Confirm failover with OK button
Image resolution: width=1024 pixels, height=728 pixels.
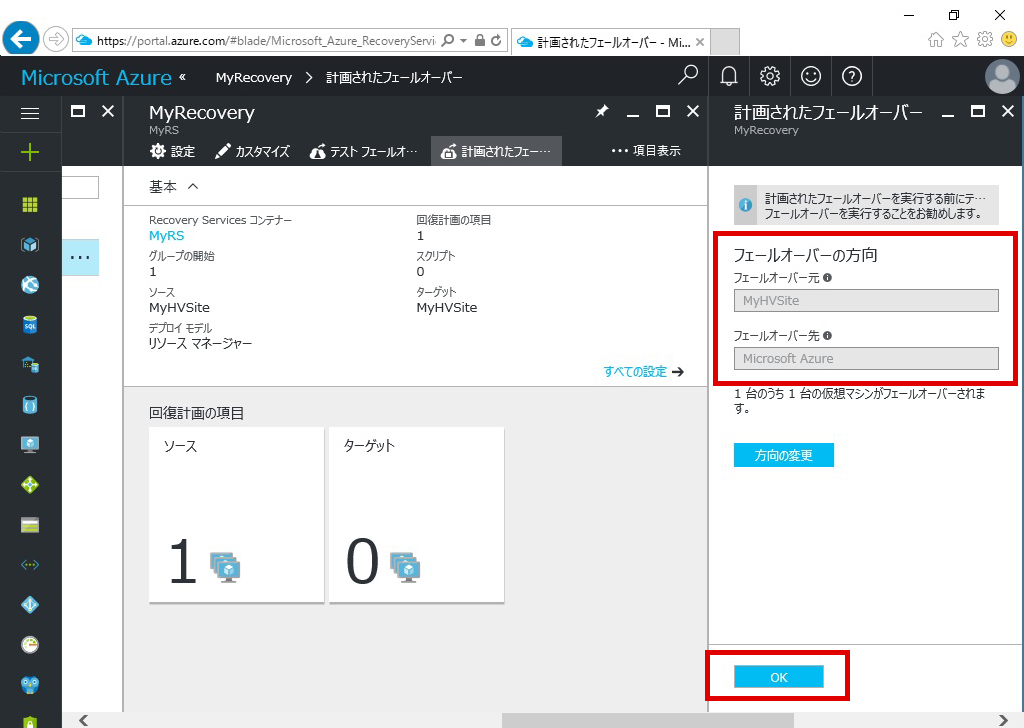[x=778, y=677]
